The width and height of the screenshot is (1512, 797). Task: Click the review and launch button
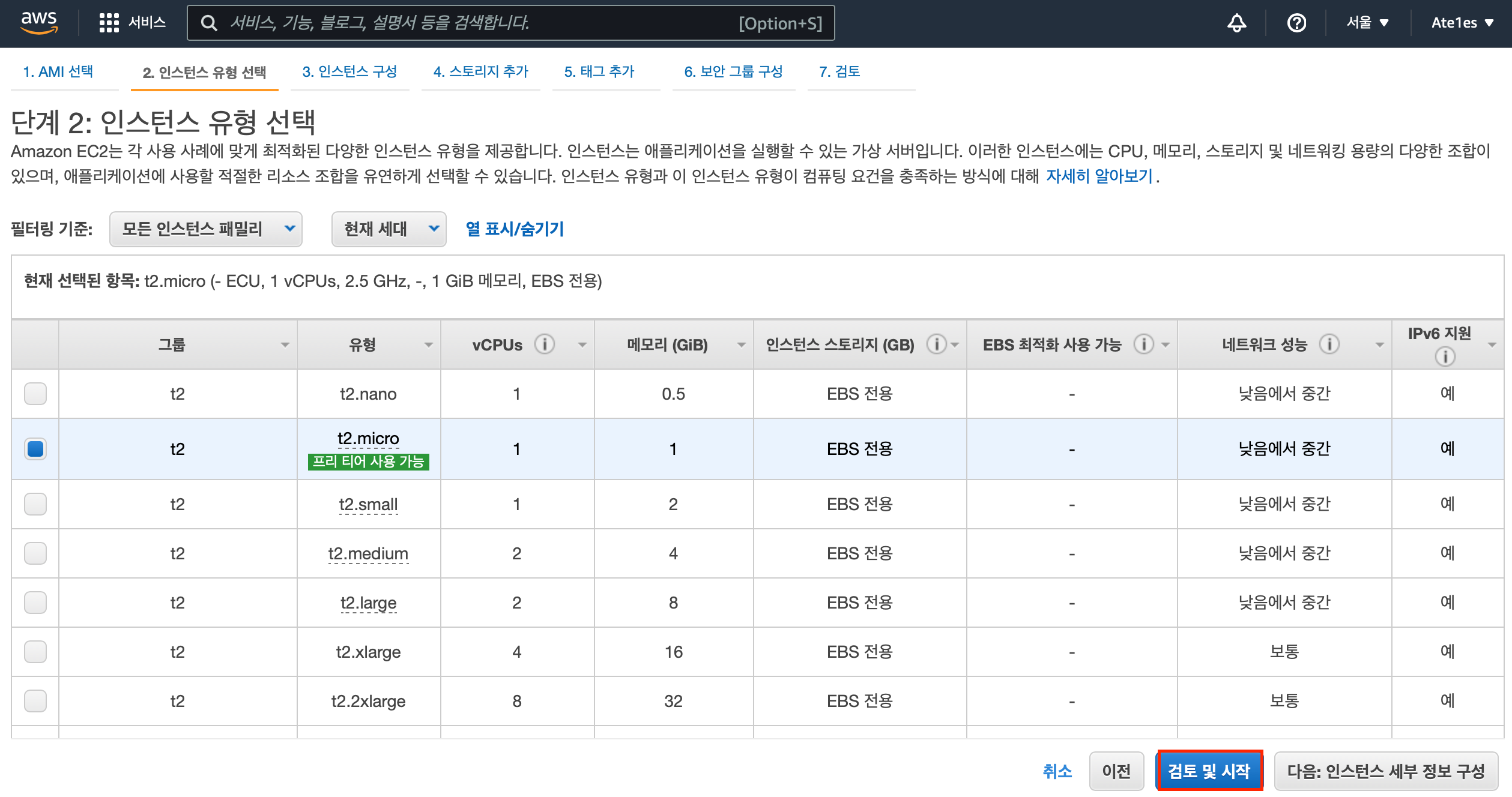pos(1209,771)
